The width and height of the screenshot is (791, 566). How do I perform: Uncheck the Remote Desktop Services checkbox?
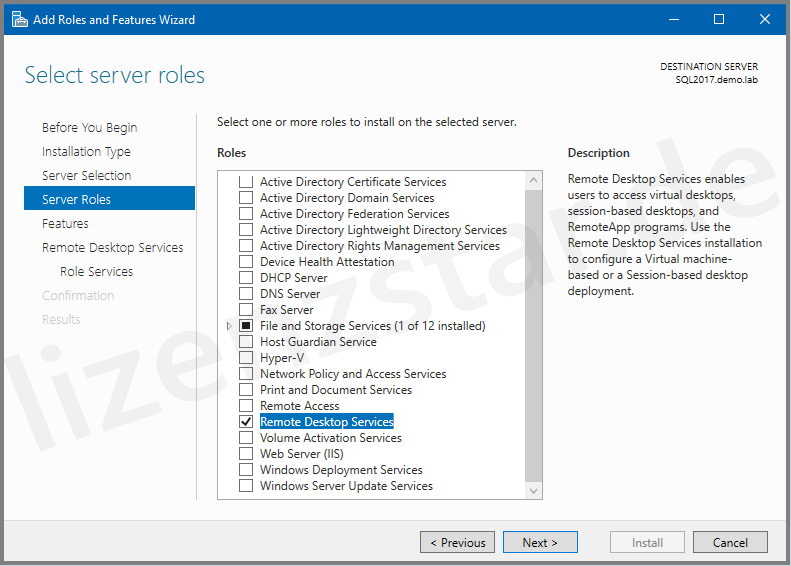coord(246,422)
